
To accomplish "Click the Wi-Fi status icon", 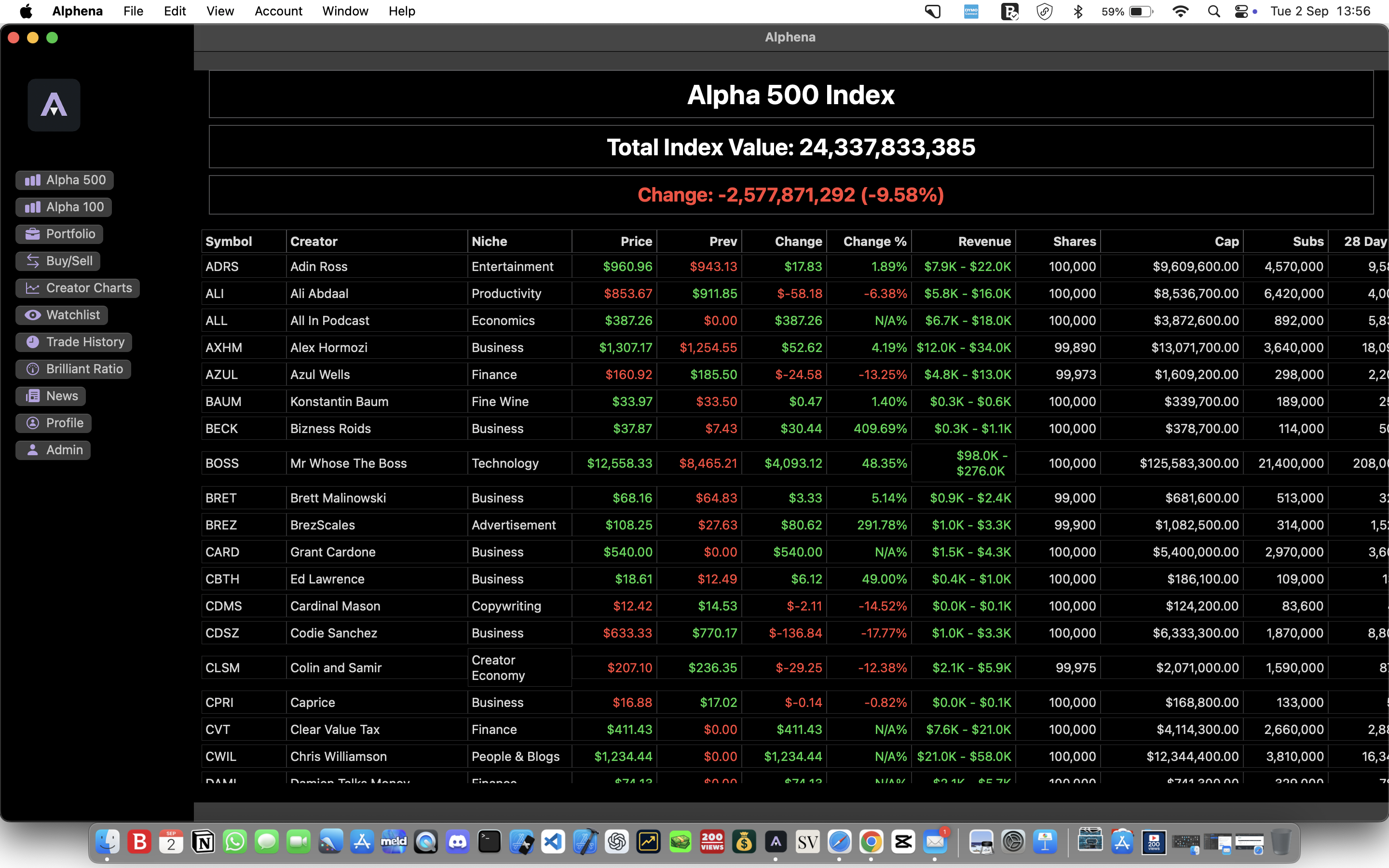I will click(x=1180, y=12).
